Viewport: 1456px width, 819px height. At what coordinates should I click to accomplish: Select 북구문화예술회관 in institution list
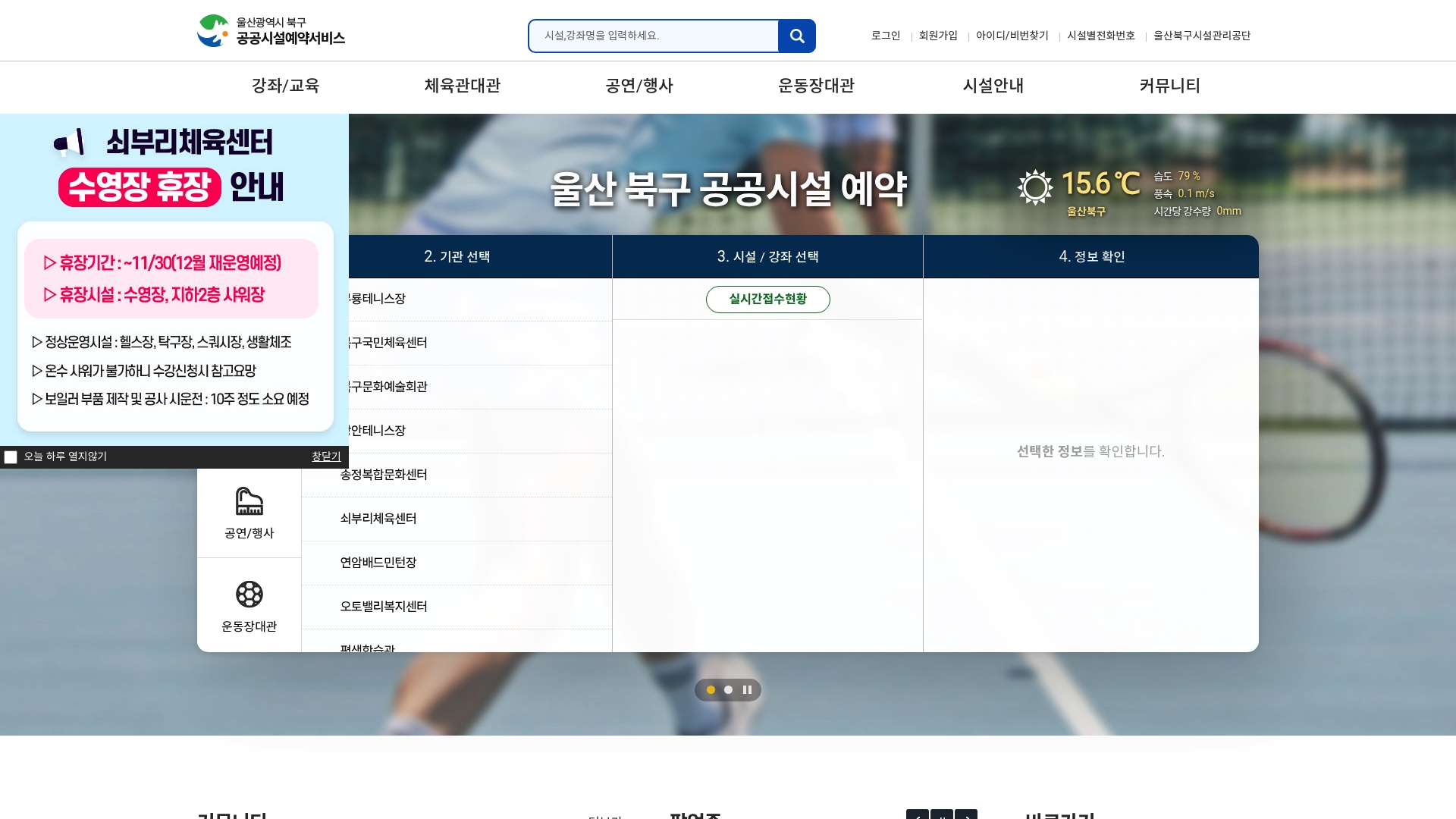click(x=480, y=388)
